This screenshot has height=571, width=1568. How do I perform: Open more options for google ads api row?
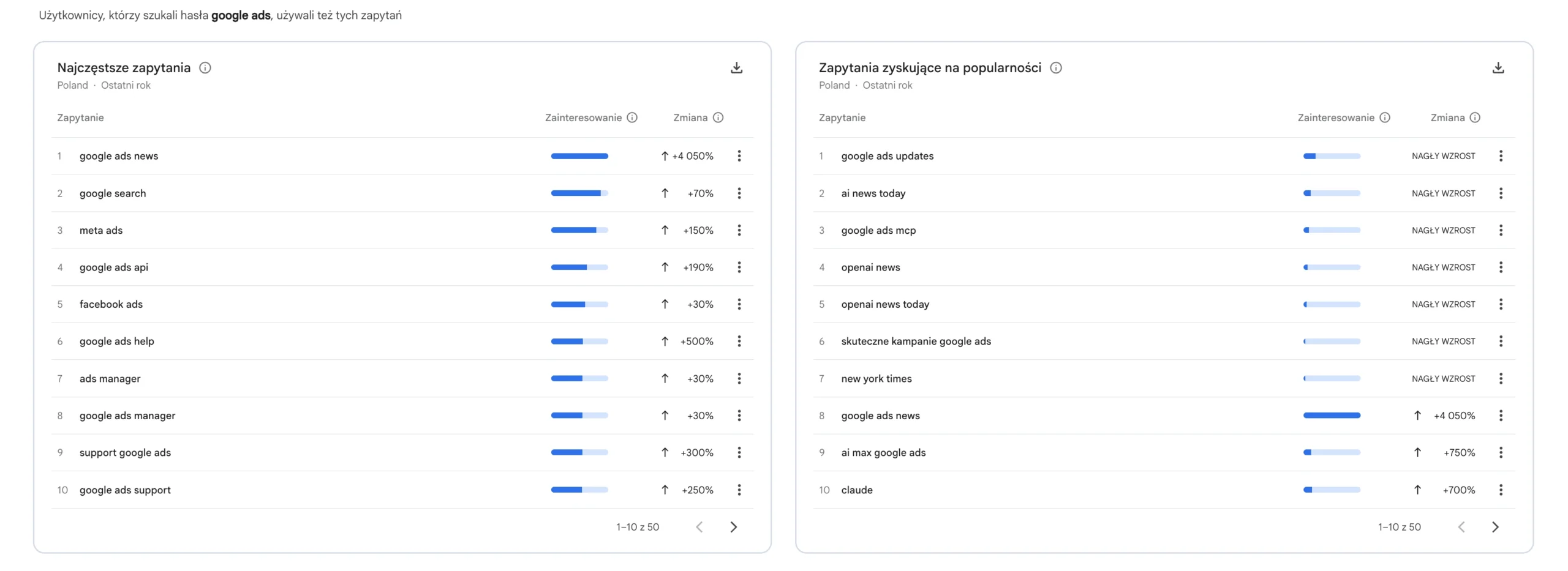coord(739,267)
